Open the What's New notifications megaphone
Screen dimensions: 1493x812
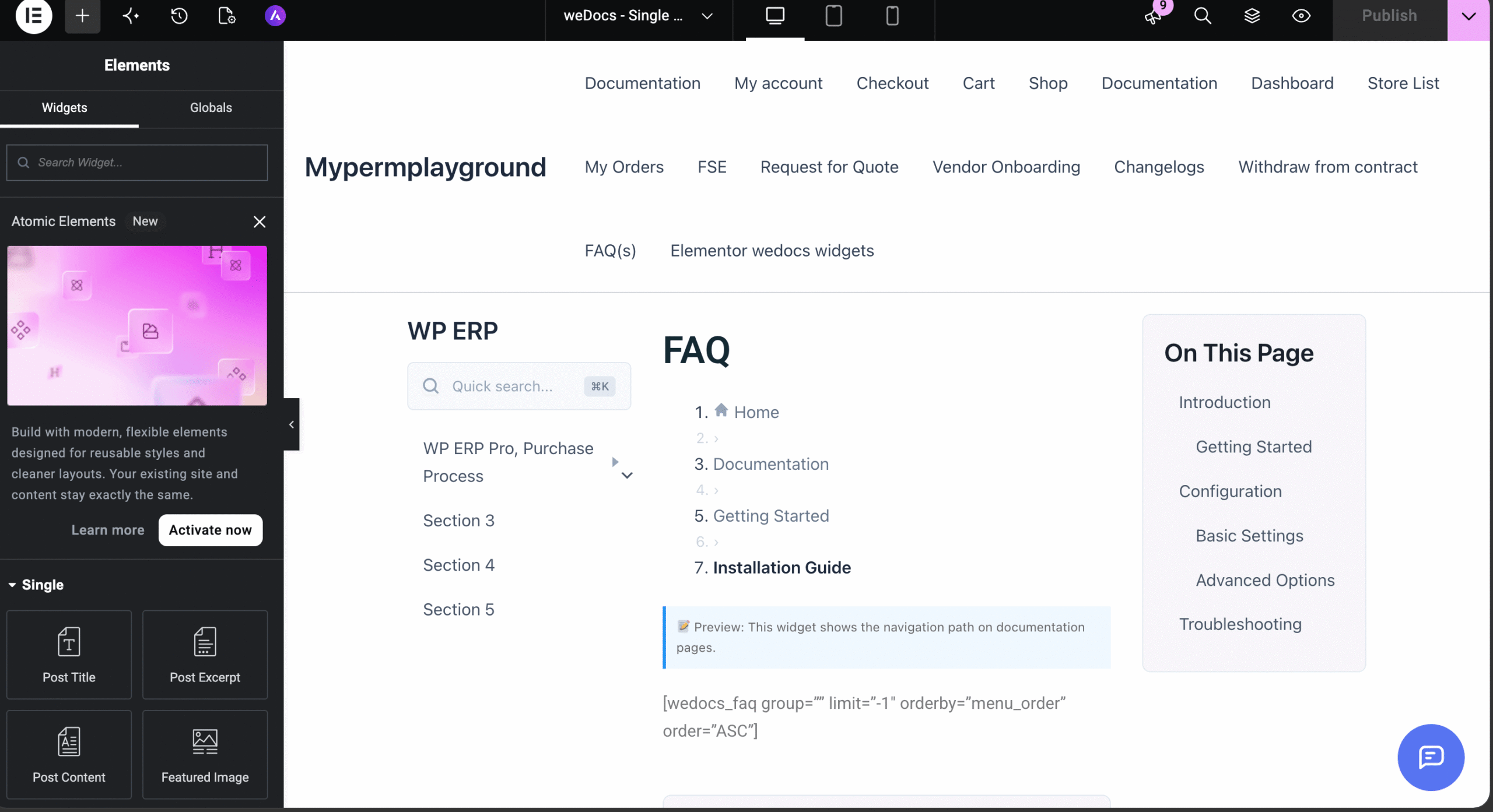point(1154,16)
